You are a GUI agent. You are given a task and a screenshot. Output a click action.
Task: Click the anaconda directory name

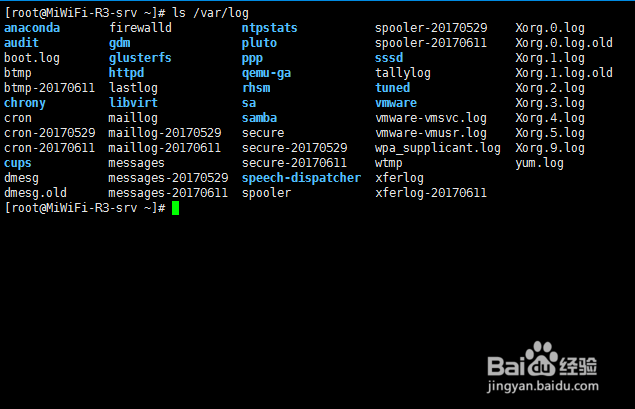(x=32, y=28)
